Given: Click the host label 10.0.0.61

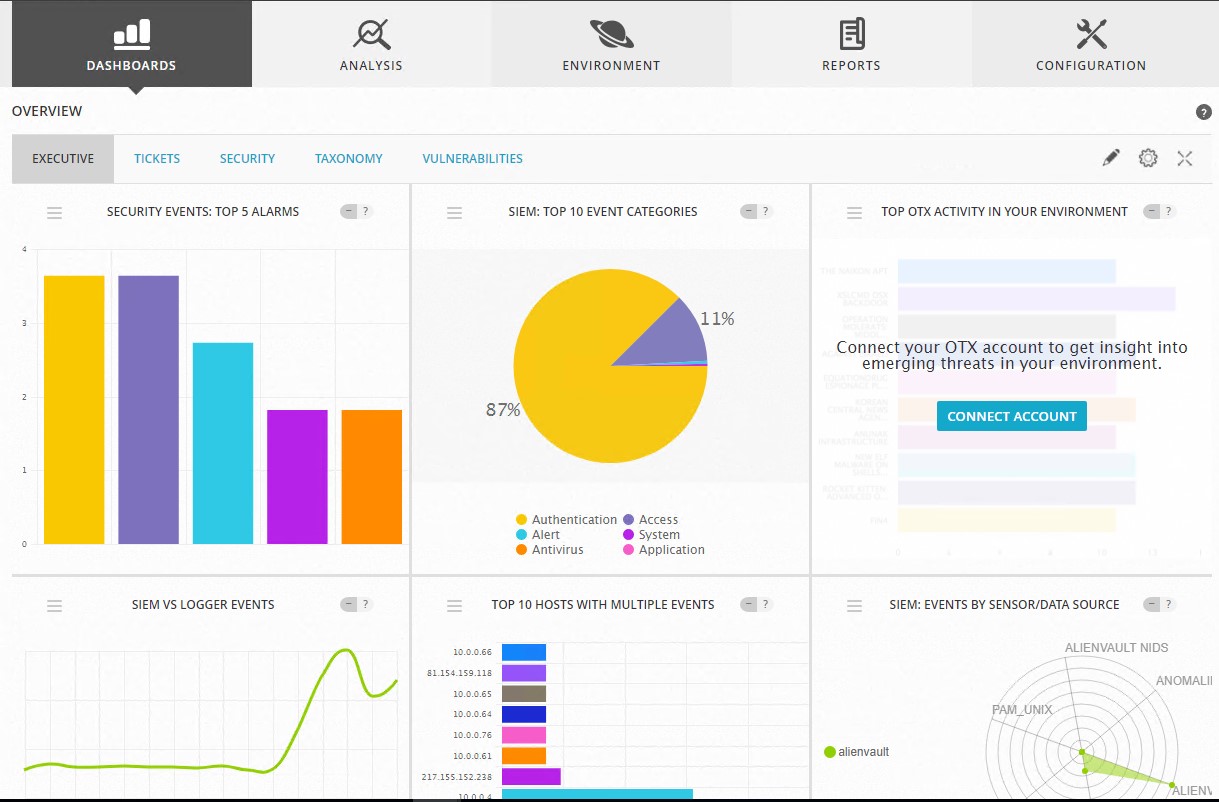Looking at the screenshot, I should [x=472, y=757].
